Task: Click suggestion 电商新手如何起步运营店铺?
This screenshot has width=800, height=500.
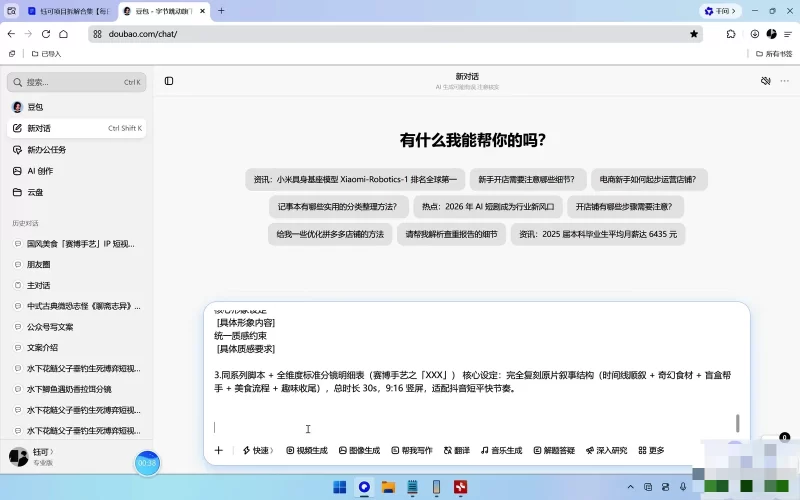Action: [649, 180]
